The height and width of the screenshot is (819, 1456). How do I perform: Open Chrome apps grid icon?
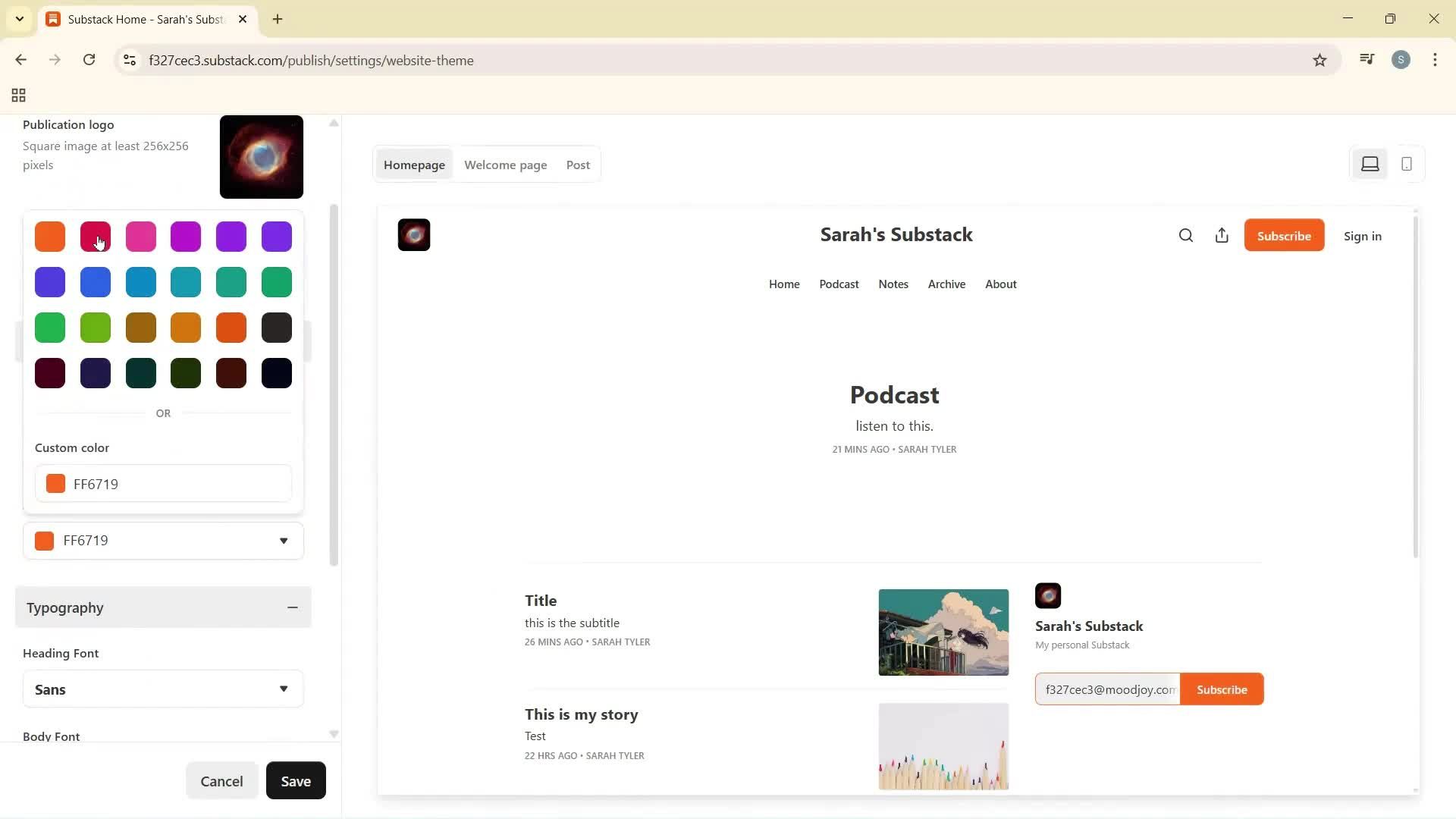(18, 96)
